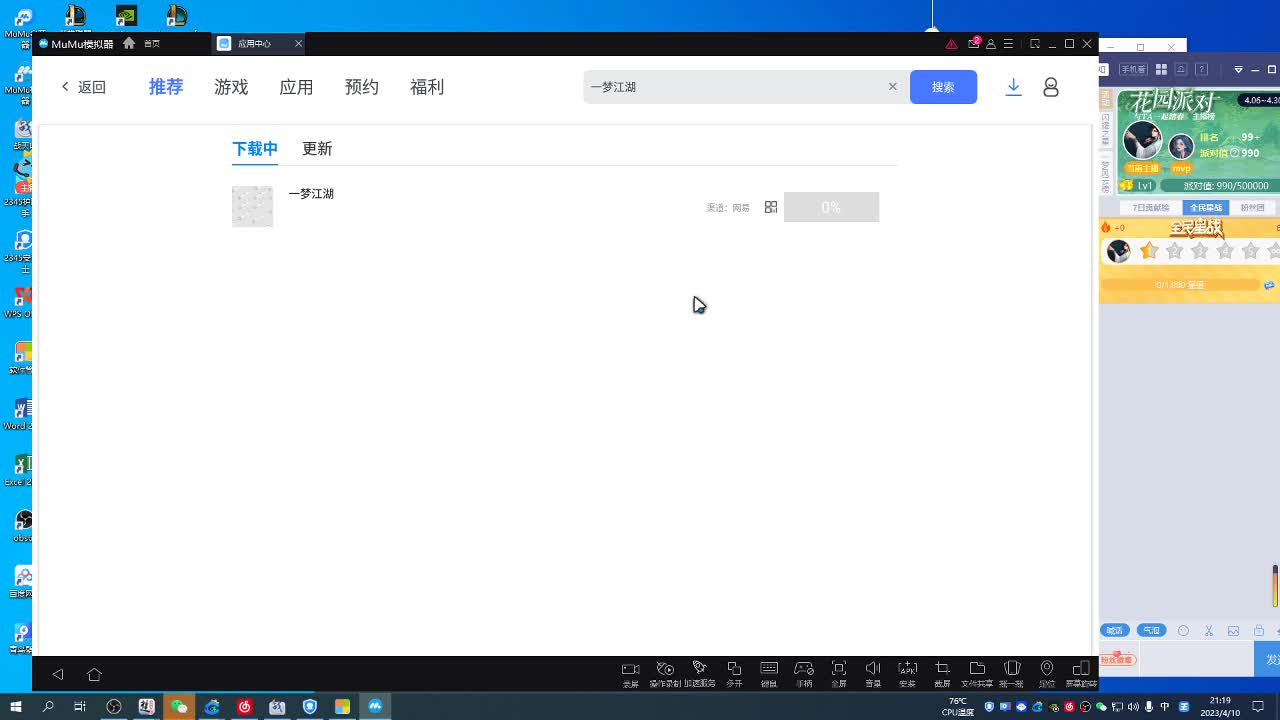Screen dimensions: 1280x720
Task: Clear the search box with the X
Action: 893,87
